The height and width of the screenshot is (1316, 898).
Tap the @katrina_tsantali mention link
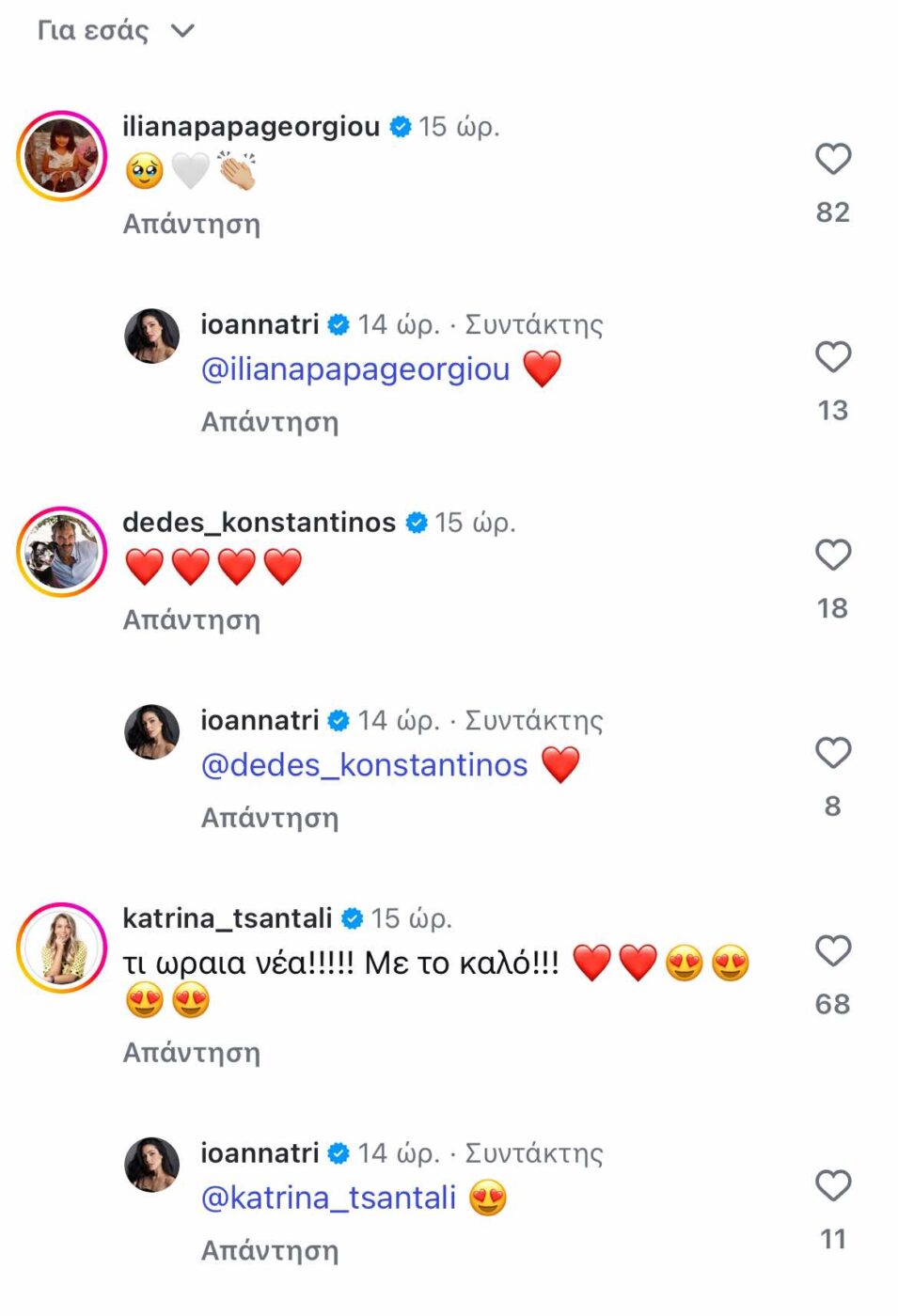[x=328, y=1198]
